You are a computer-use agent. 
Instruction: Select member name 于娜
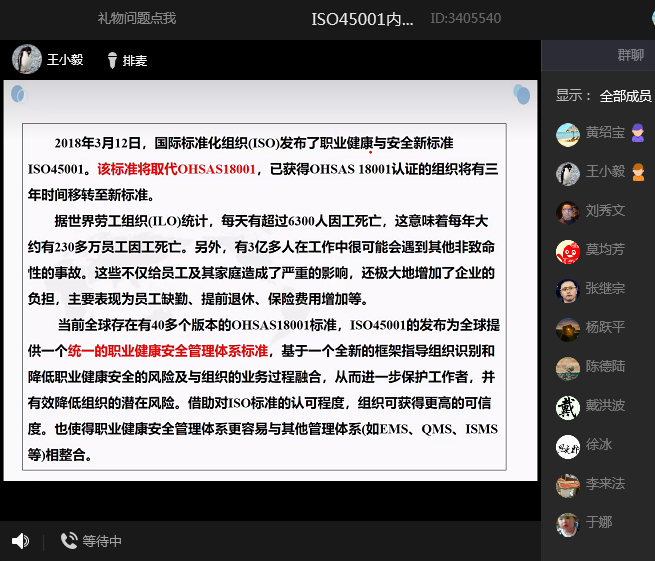point(599,522)
